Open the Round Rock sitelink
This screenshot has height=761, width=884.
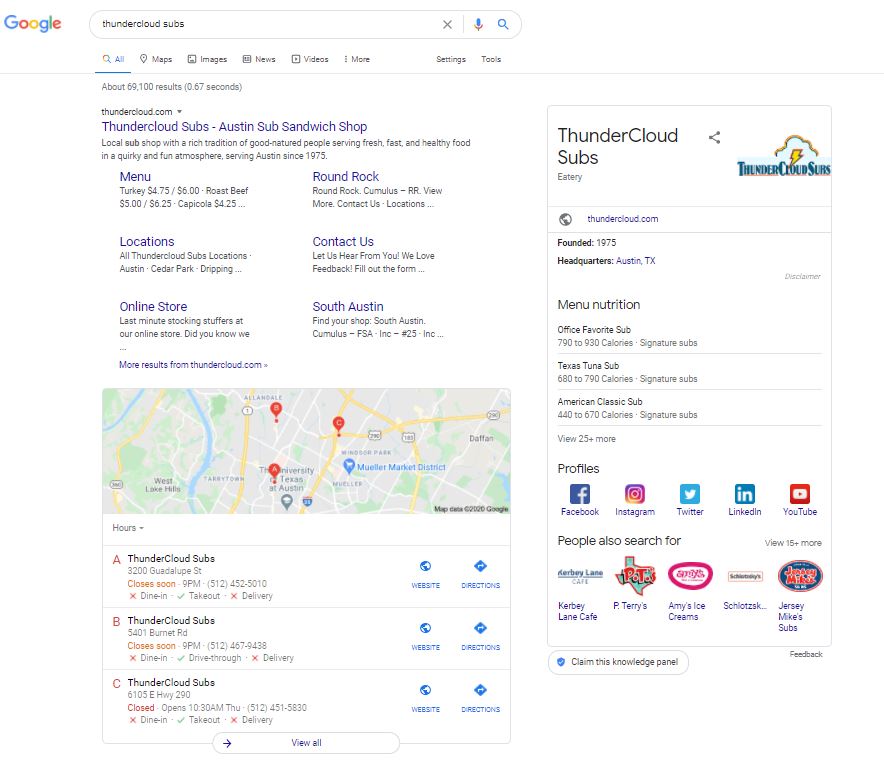click(x=346, y=176)
